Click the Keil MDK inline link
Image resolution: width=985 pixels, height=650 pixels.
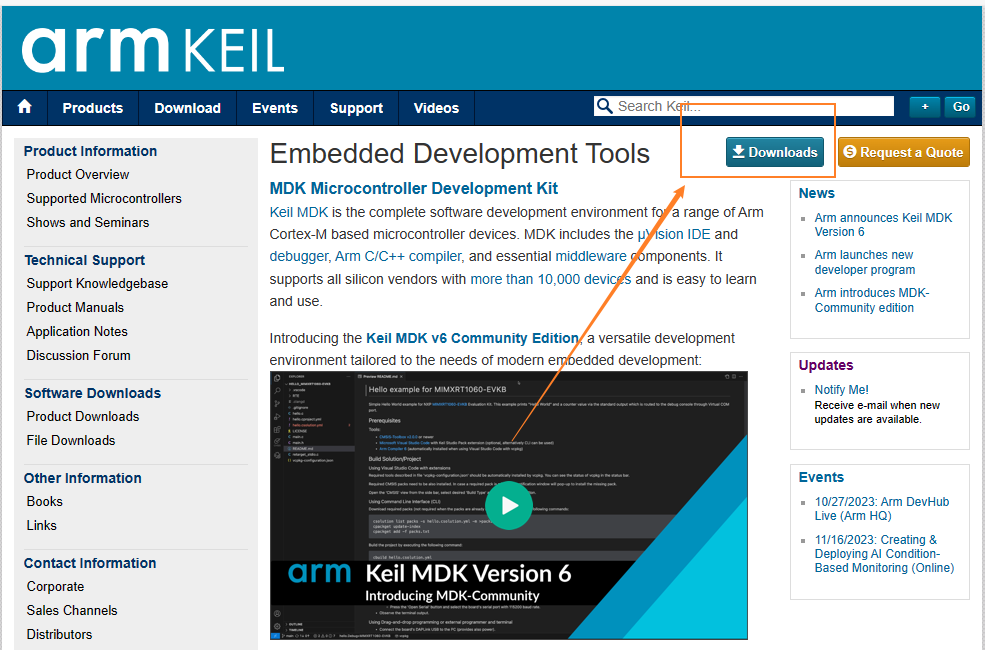[x=299, y=212]
